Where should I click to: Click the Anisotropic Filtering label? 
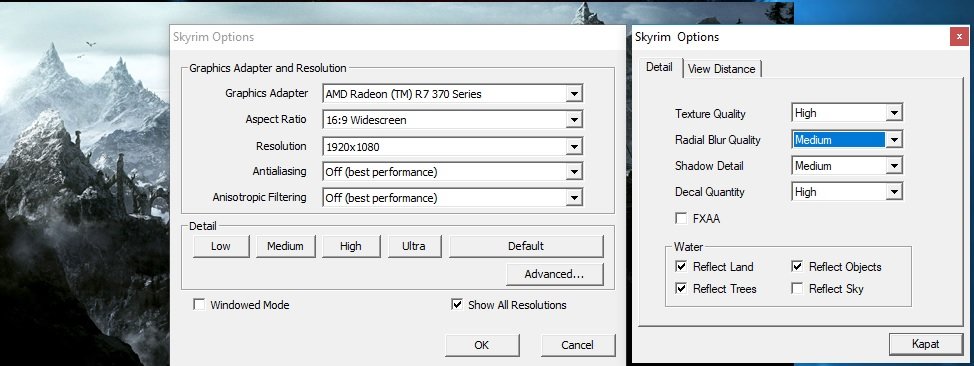tap(260, 198)
